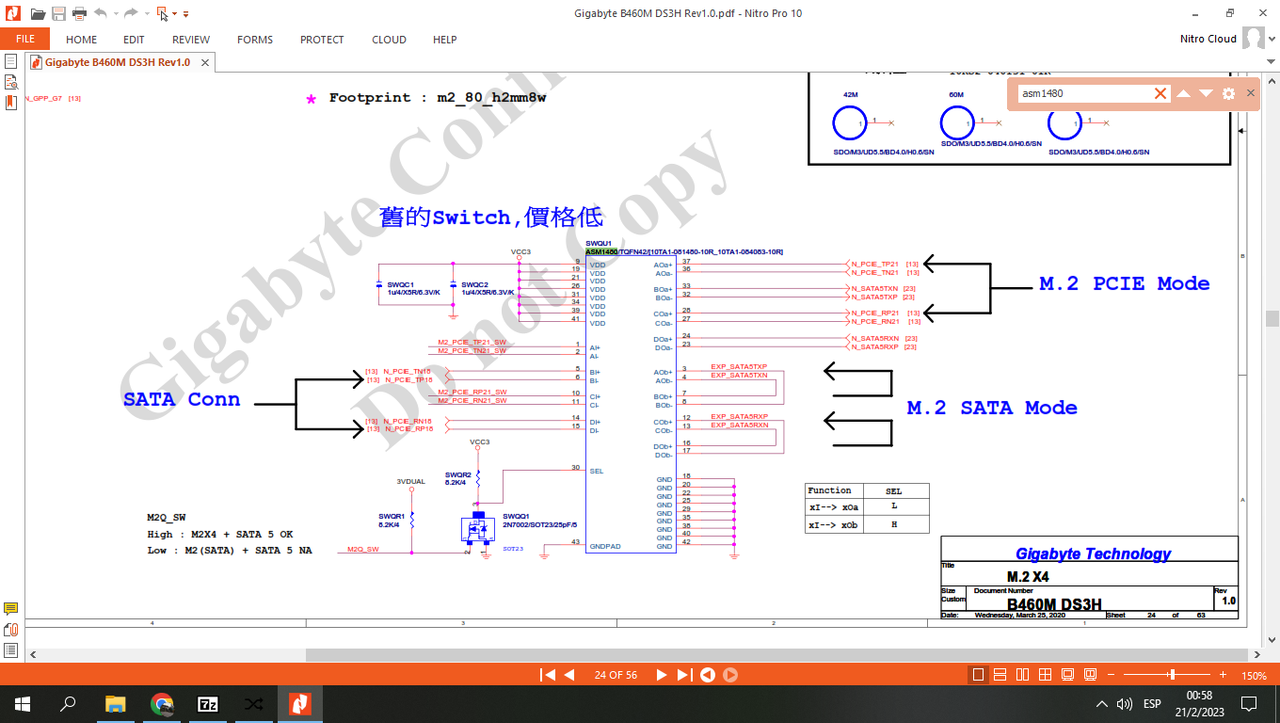Clear the asm1480 search text with X

coord(1160,93)
